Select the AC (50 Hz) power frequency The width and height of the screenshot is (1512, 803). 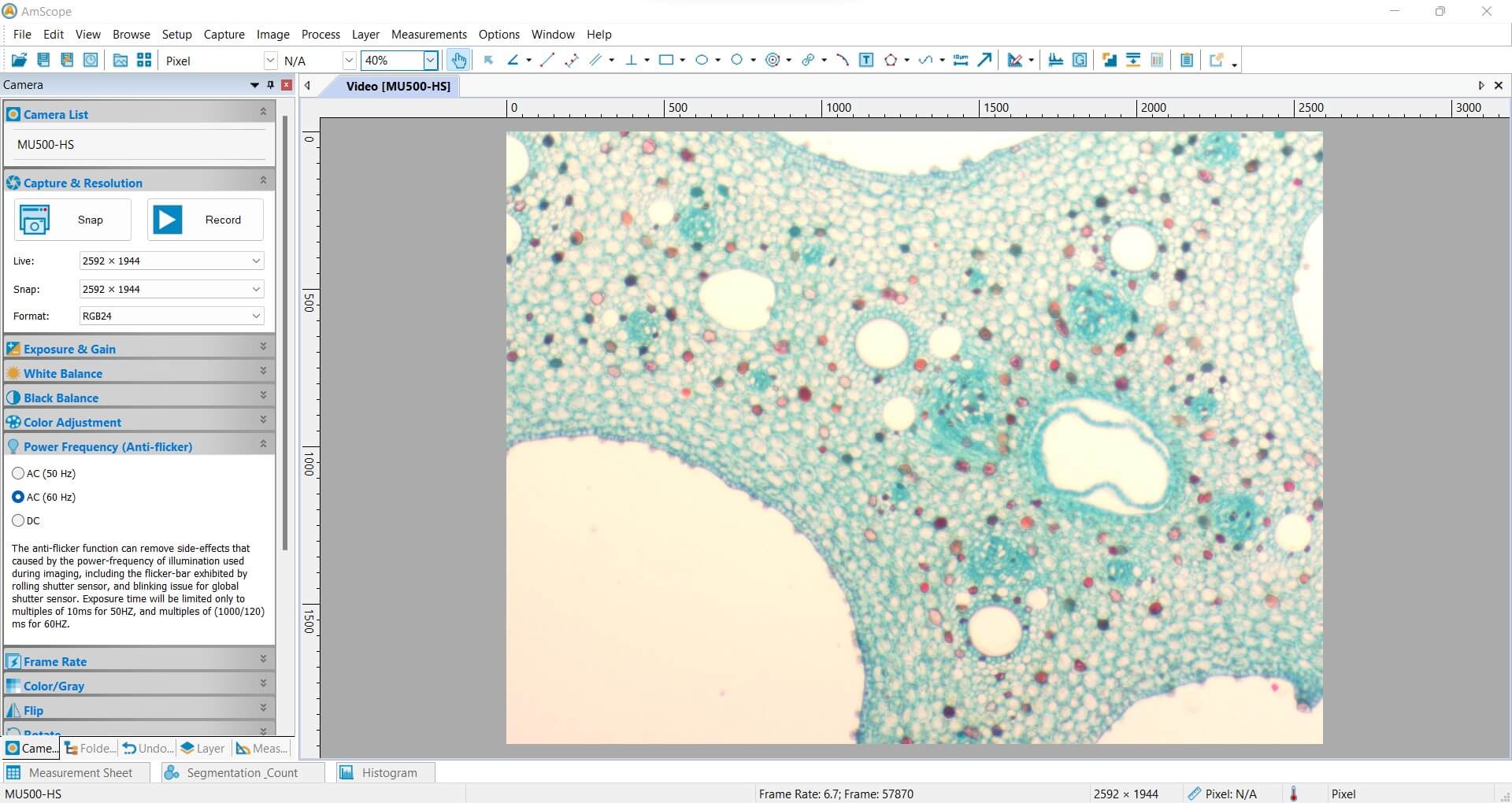[x=17, y=473]
